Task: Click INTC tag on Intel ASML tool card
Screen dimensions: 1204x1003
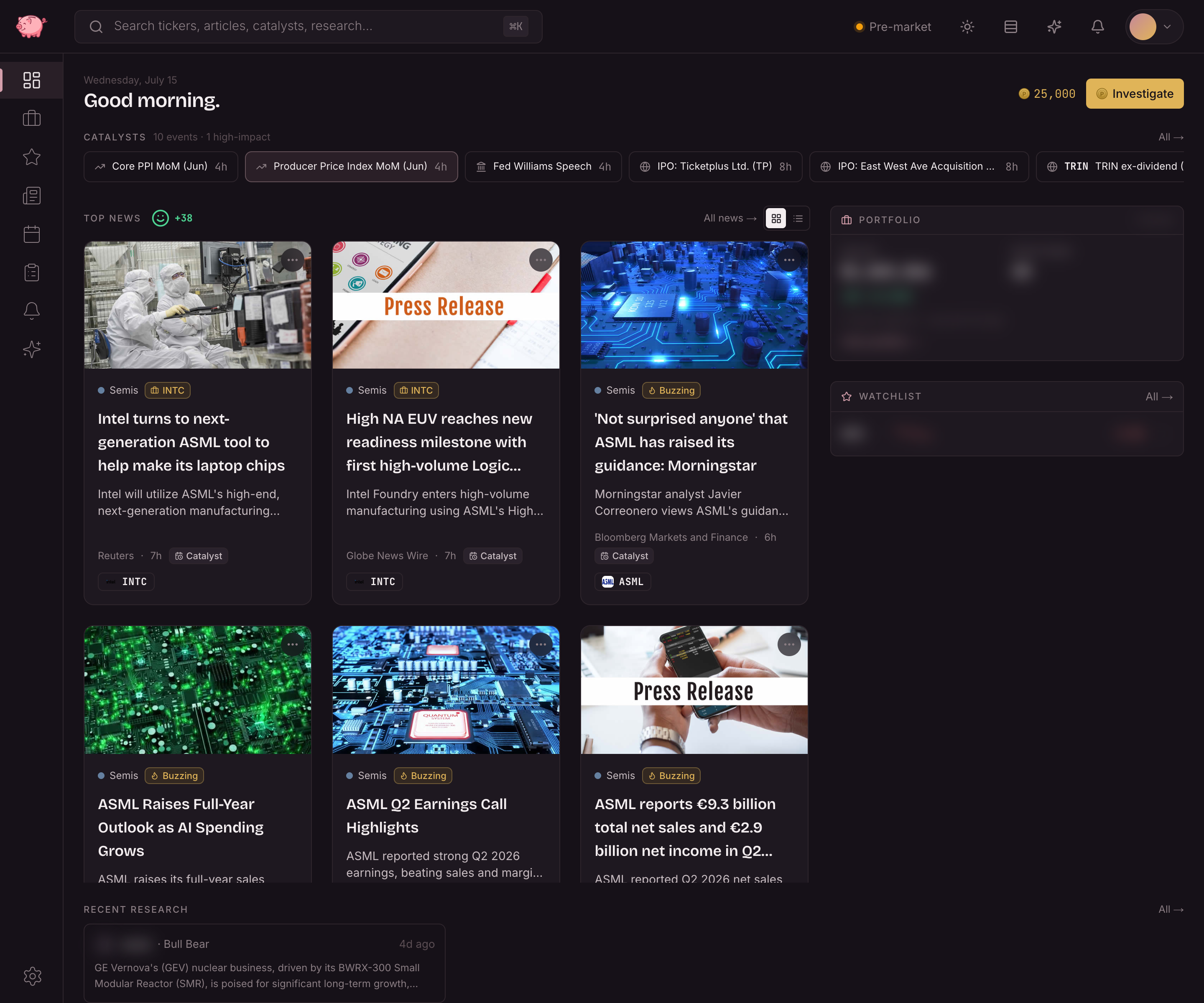Action: [x=167, y=390]
